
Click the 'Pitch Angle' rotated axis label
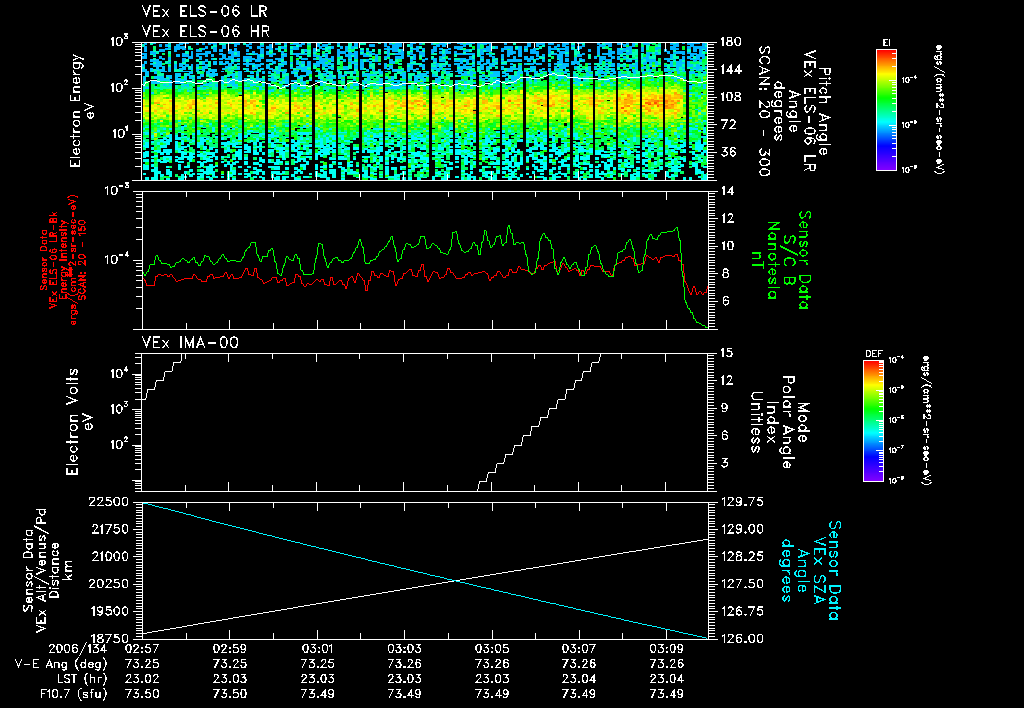point(824,111)
